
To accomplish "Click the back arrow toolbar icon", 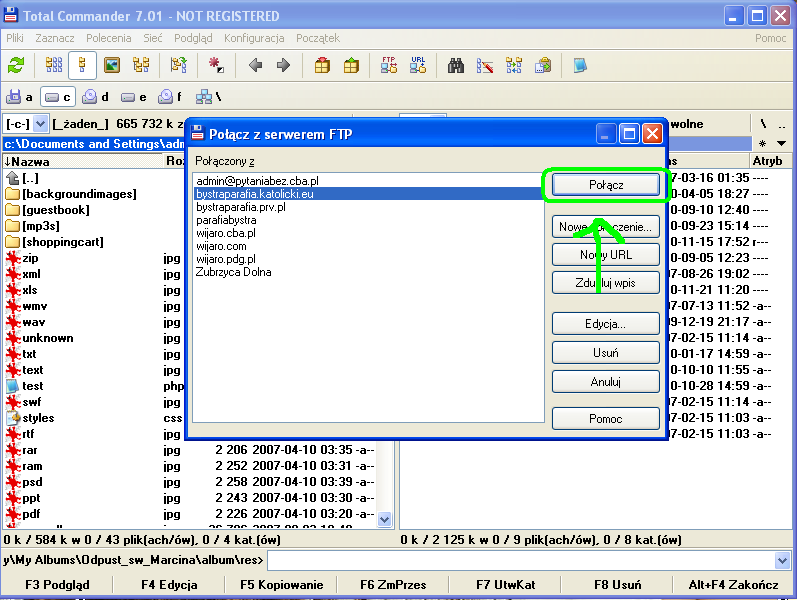I will [x=255, y=65].
